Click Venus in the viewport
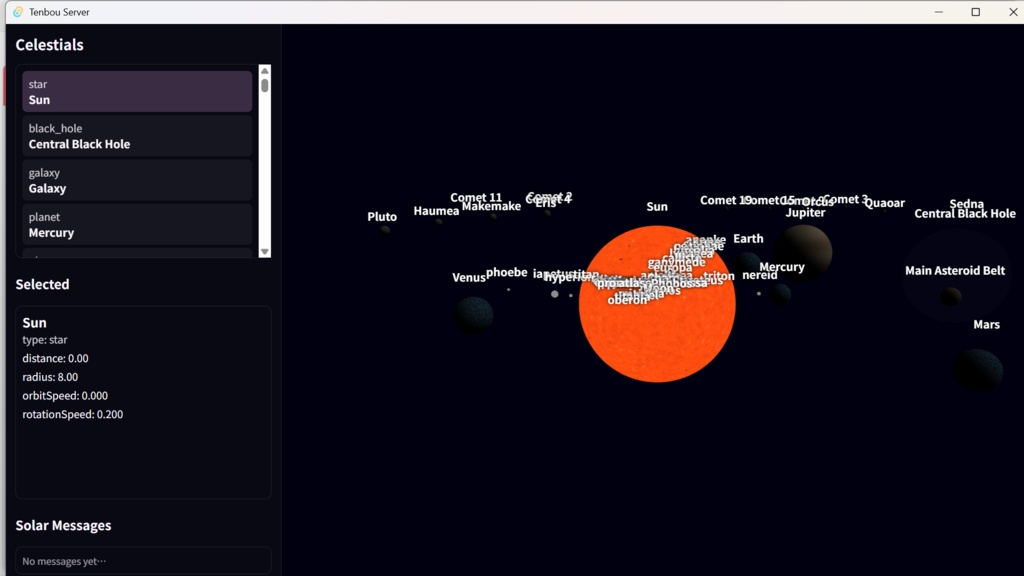The height and width of the screenshot is (576, 1024). (x=469, y=278)
